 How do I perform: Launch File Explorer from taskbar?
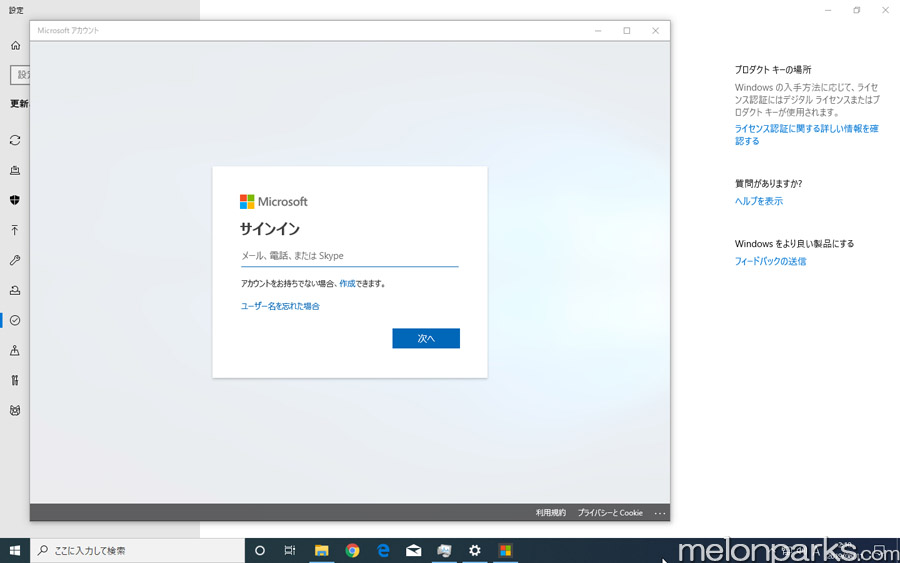point(321,550)
